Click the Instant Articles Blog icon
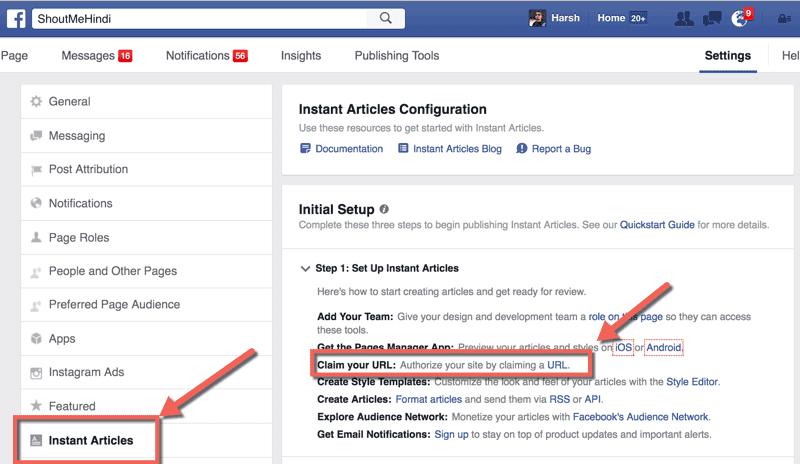Viewport: 800px width, 464px height. coord(403,149)
